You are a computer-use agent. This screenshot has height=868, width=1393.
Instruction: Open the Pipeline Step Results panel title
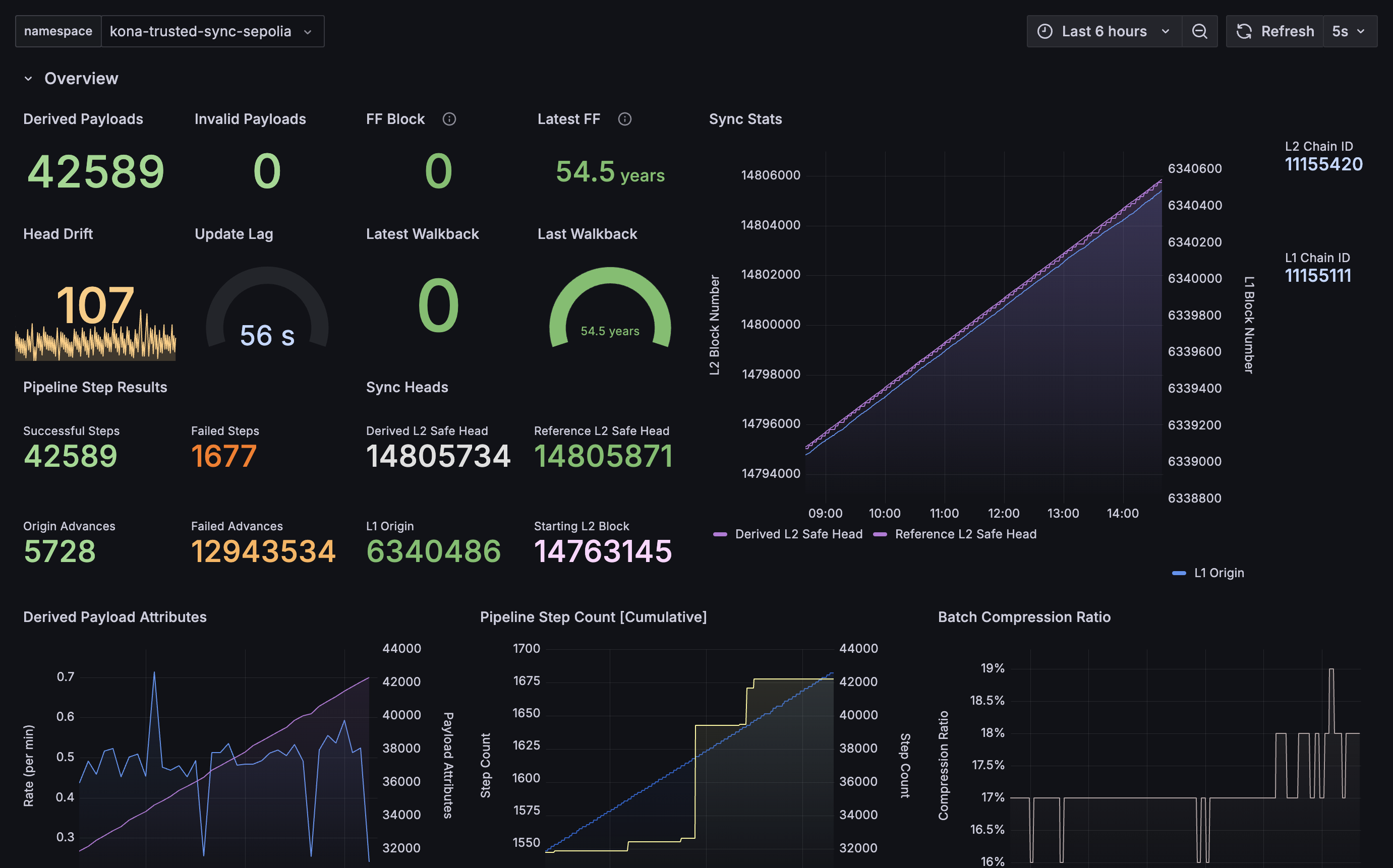tap(95, 387)
